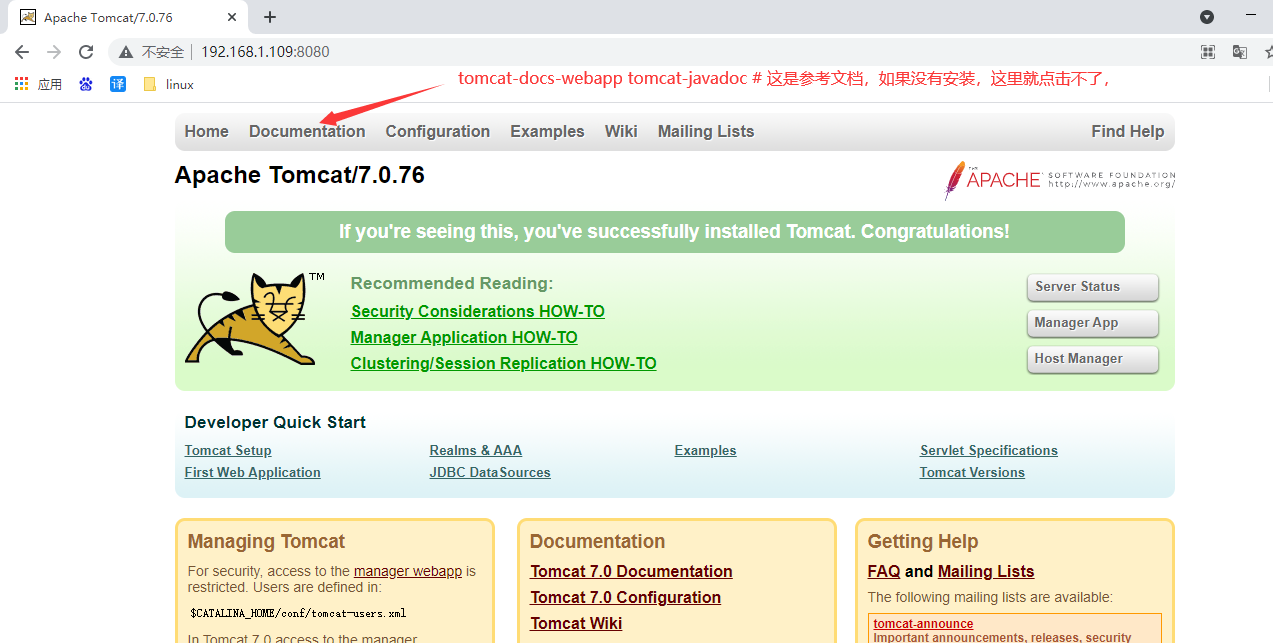1273x643 pixels.
Task: Open the Tomcat Wiki link
Action: [x=576, y=623]
